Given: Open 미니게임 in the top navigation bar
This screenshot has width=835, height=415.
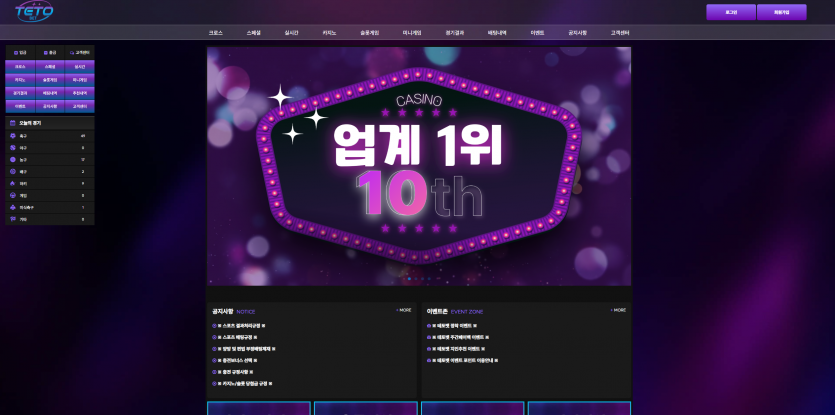Looking at the screenshot, I should point(412,32).
